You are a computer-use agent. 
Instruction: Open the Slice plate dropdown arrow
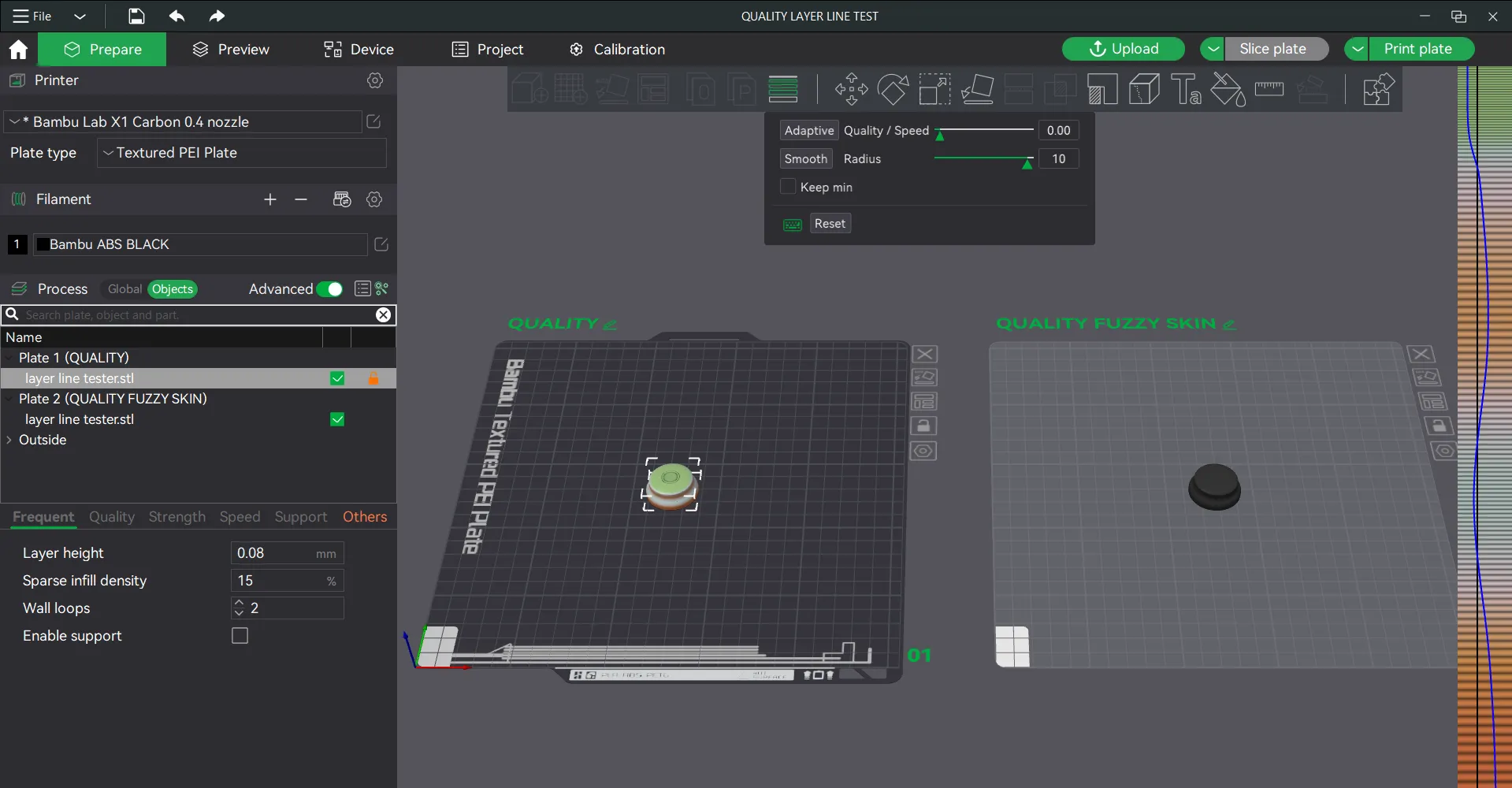(1213, 49)
